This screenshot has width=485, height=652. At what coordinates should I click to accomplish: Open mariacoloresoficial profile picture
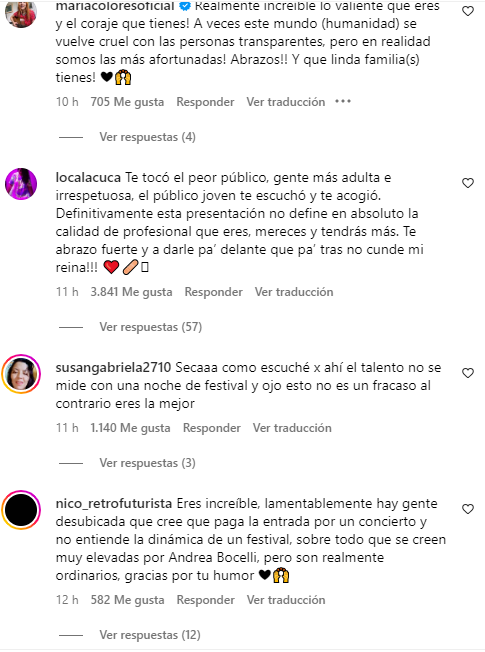point(21,13)
